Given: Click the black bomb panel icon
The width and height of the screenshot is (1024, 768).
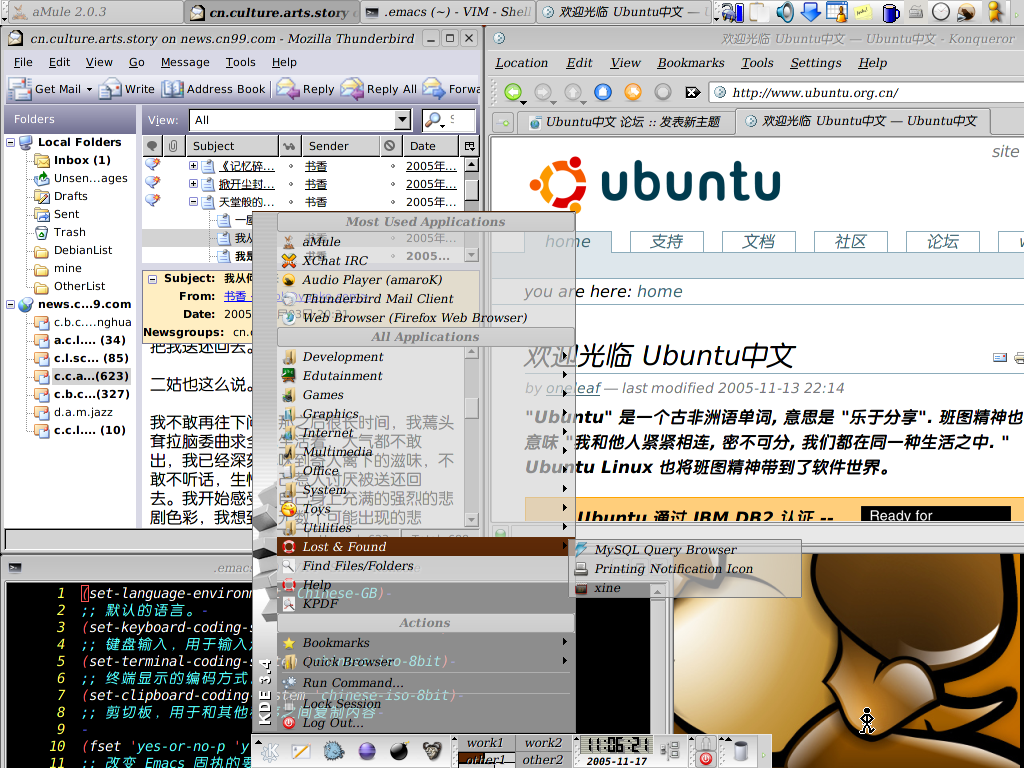Looking at the screenshot, I should click(x=399, y=751).
